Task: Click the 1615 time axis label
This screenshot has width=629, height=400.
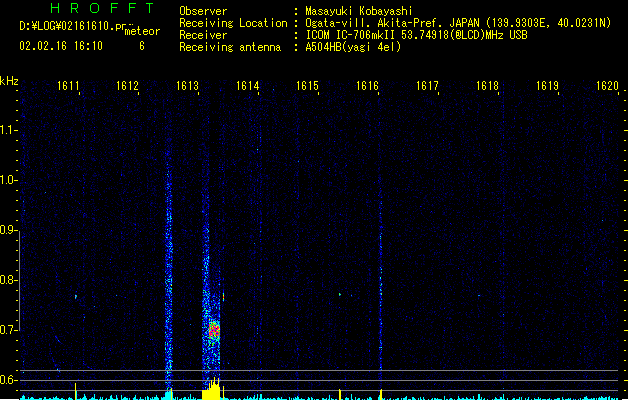Action: point(307,86)
